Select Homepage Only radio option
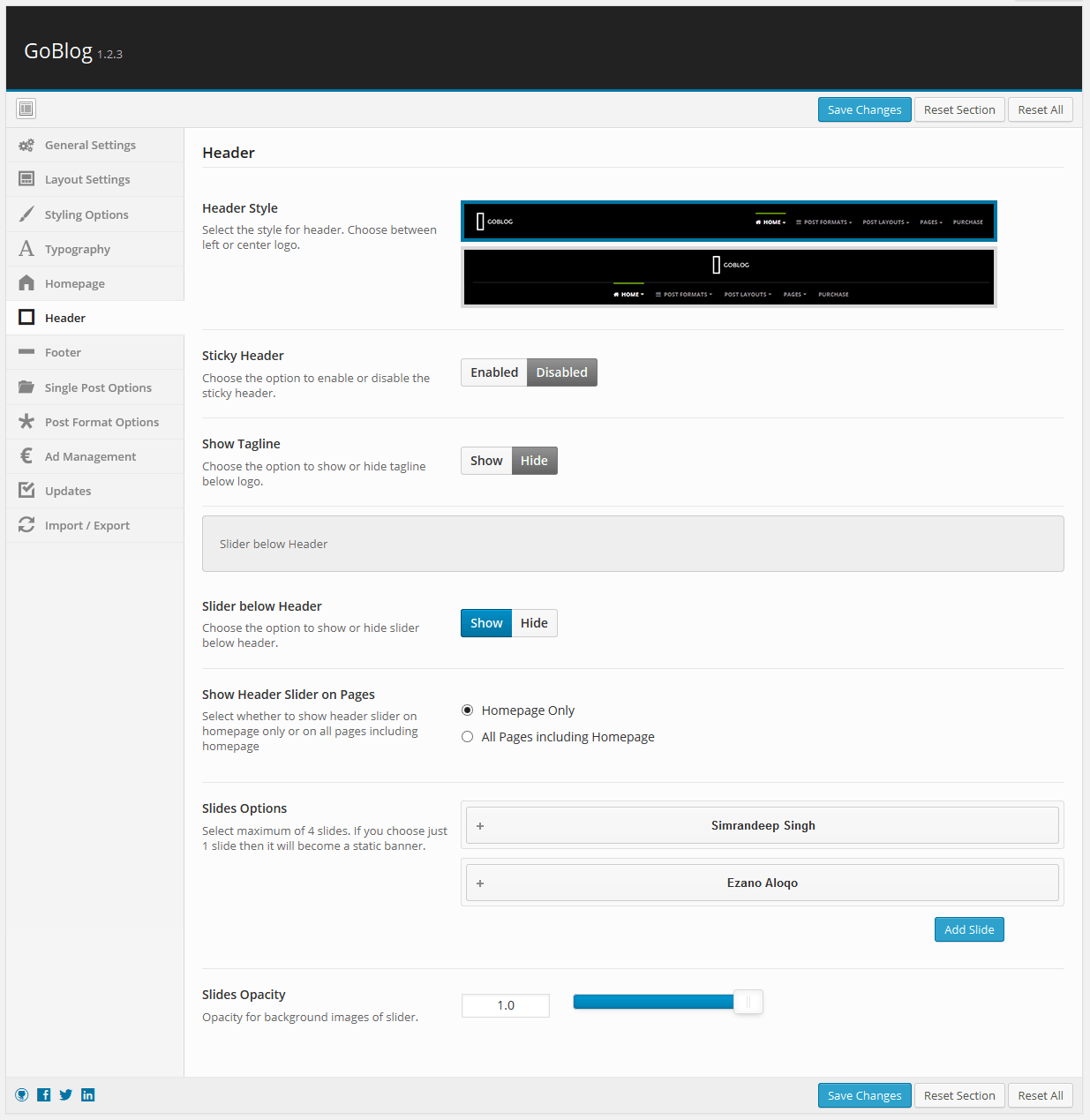Screen dimensions: 1090x1120 point(468,710)
